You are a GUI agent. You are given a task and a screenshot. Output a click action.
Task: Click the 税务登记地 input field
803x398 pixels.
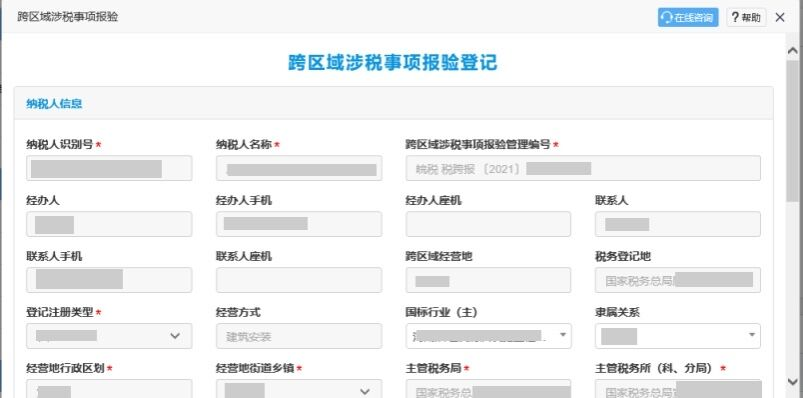pos(678,280)
